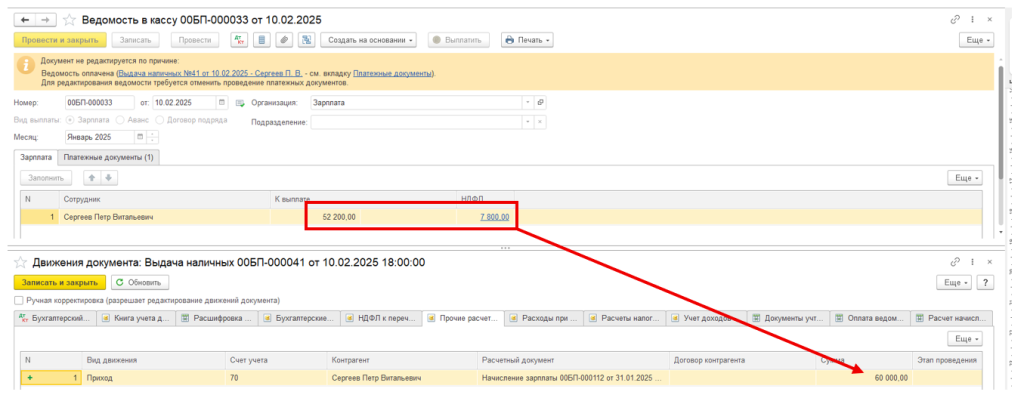
Task: Select Сергеев Петр Витальевич row in Зарплата table
Action: coord(501,217)
